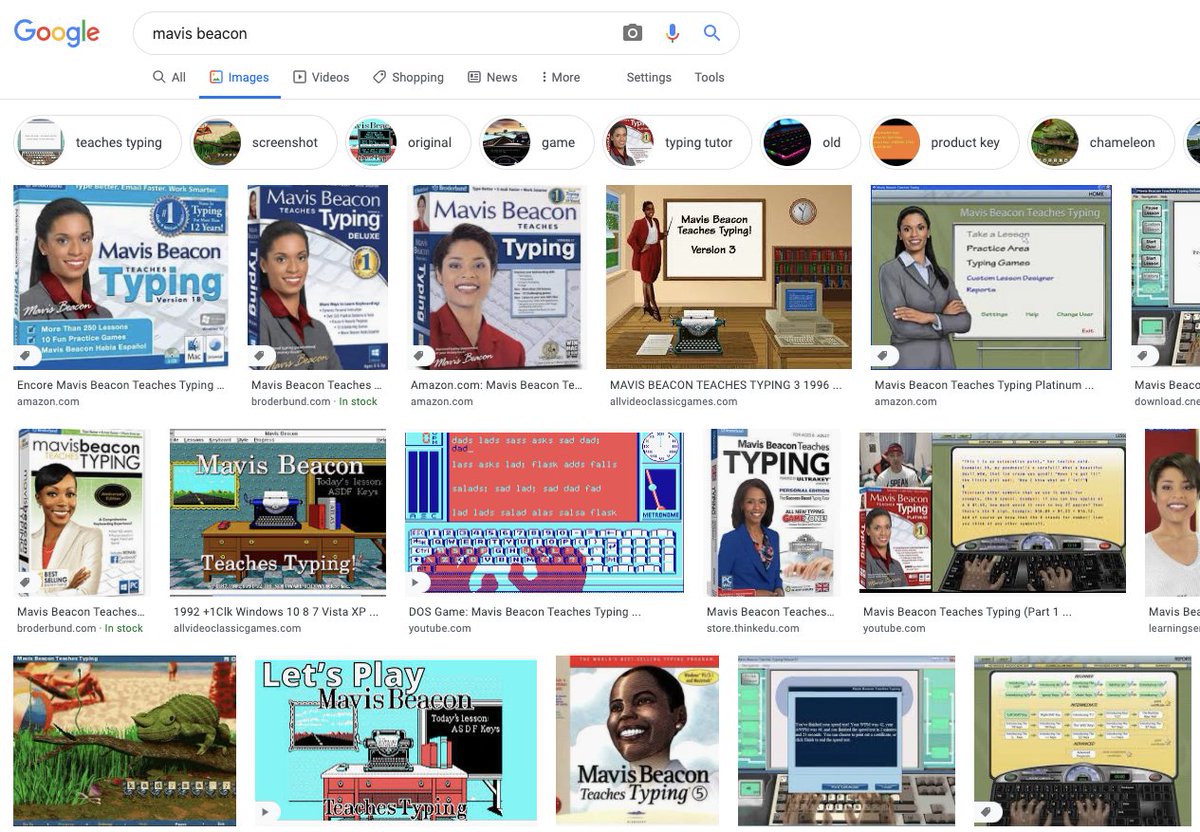This screenshot has height=832, width=1200.
Task: Open the Videos tab
Action: (321, 77)
